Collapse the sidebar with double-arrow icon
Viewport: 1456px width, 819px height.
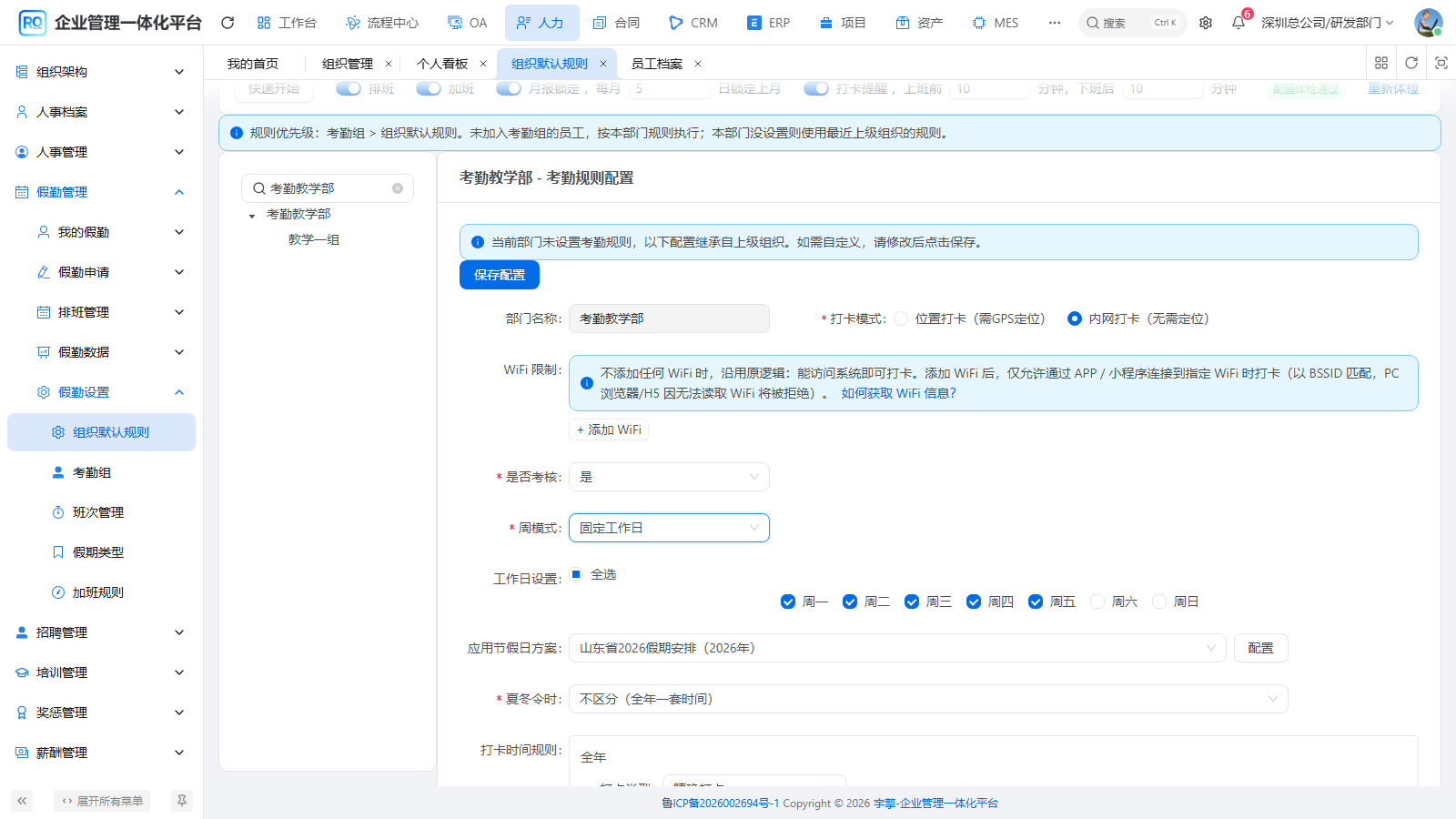[x=22, y=801]
